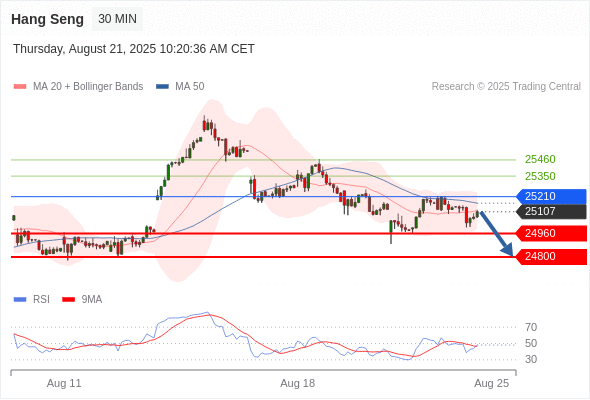590x400 pixels.
Task: Click the Aug 11 date axis label
Action: tap(64, 383)
